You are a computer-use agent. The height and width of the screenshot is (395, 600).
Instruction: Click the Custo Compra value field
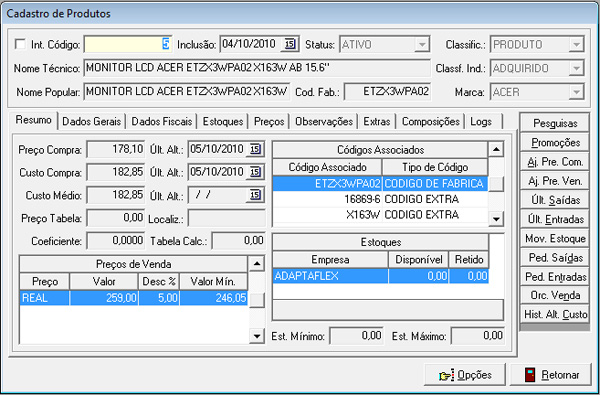coord(116,172)
